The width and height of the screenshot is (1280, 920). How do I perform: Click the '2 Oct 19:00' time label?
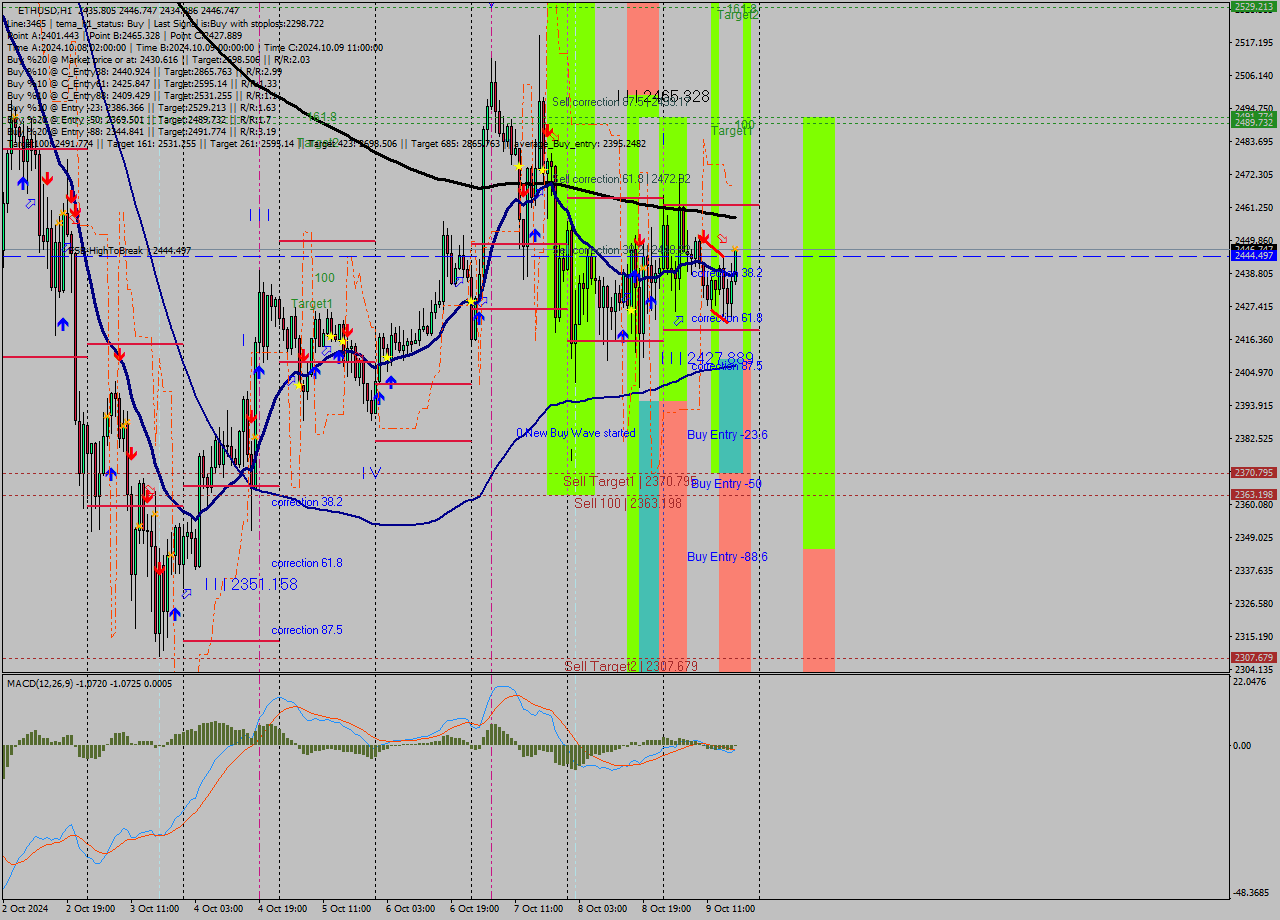[x=91, y=909]
